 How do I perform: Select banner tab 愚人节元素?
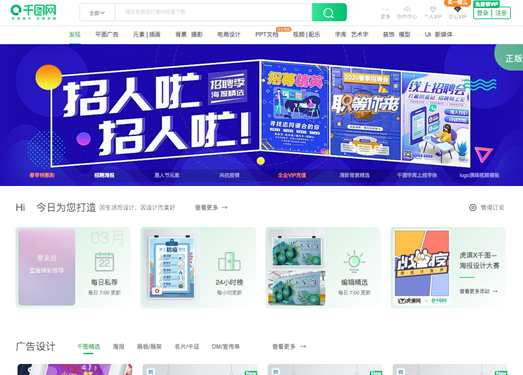[x=167, y=175]
